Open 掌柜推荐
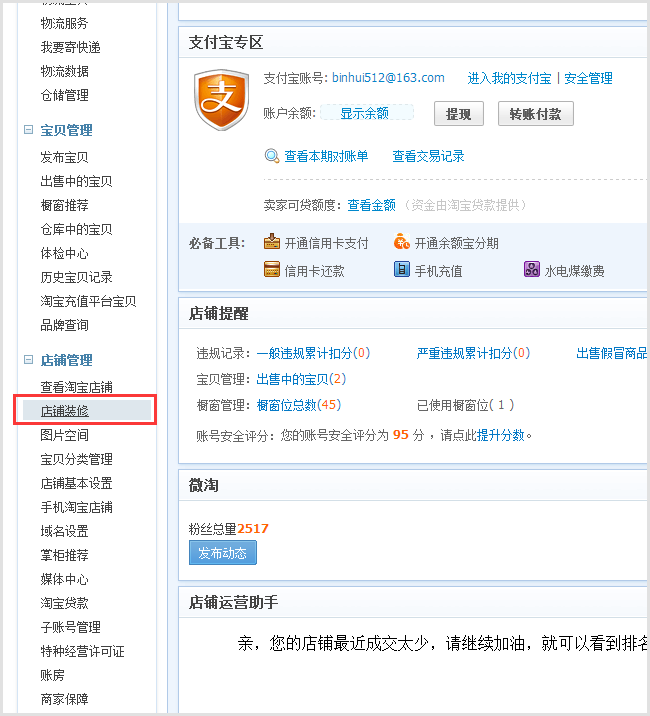This screenshot has height=716, width=650. tap(64, 555)
